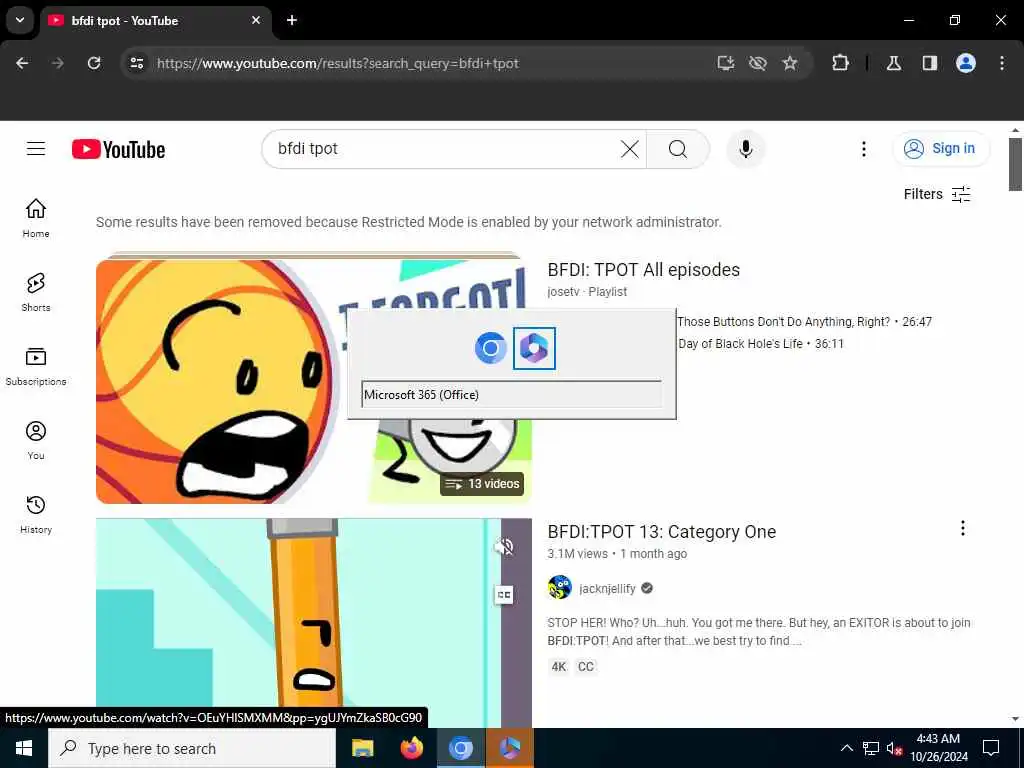This screenshot has height=768, width=1024.
Task: Go back in browser
Action: point(22,63)
